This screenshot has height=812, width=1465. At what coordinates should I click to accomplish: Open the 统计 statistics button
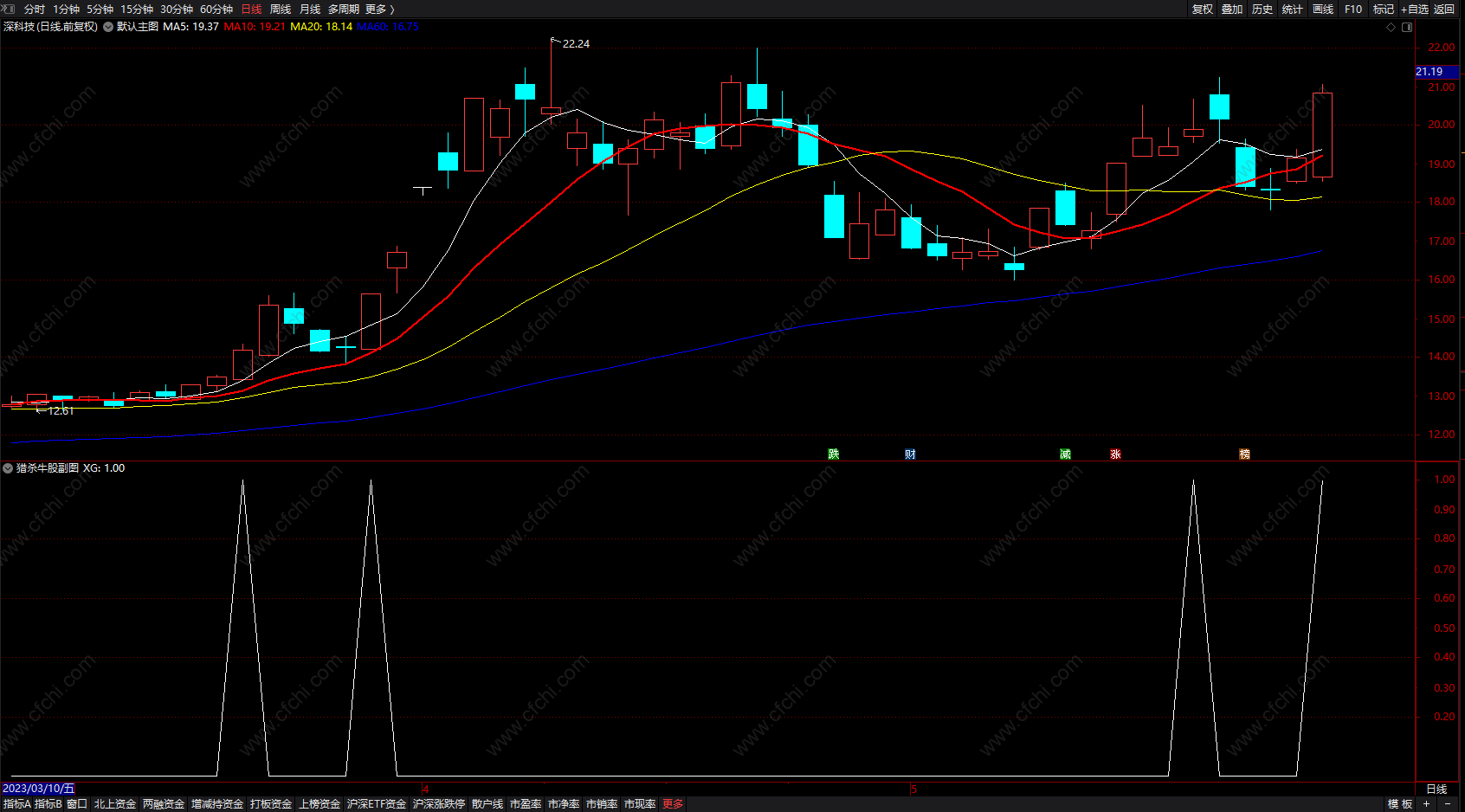pyautogui.click(x=1293, y=10)
